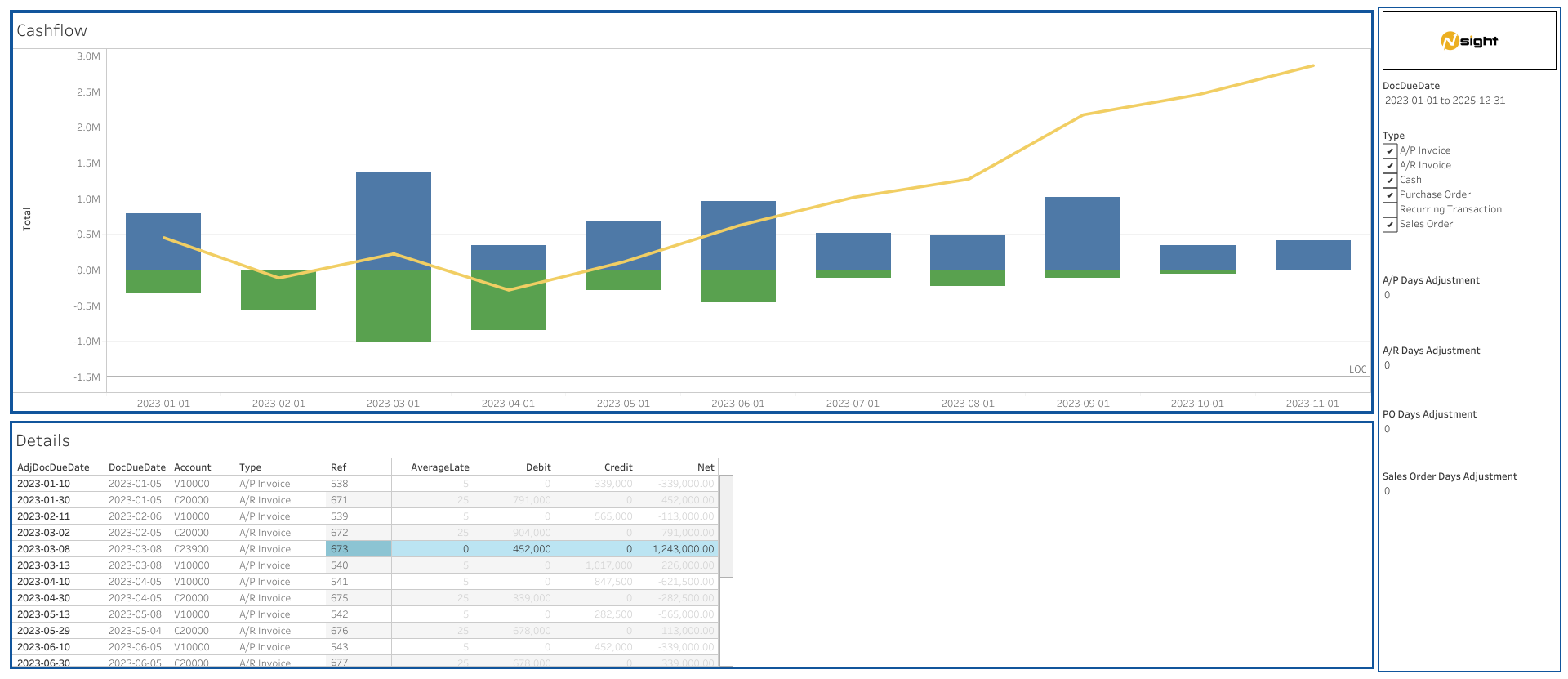The height and width of the screenshot is (679, 1568).
Task: Click the Nsight logo
Action: [1468, 41]
